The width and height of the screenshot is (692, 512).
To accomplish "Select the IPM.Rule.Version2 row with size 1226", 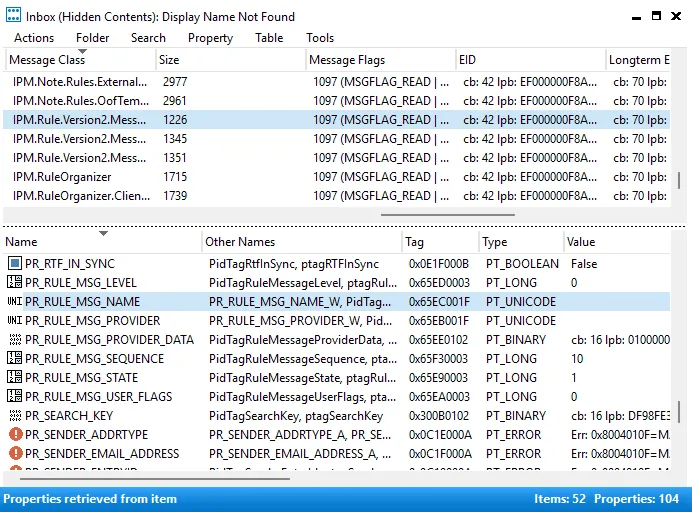I will (336, 120).
